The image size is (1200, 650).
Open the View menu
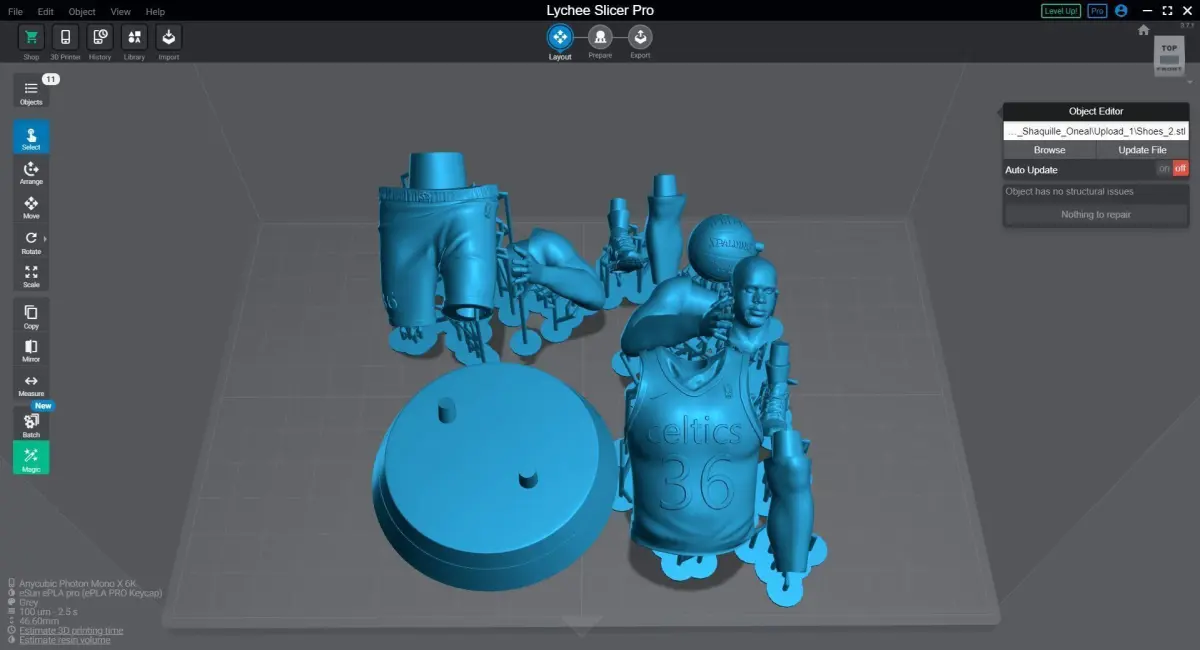coord(121,12)
